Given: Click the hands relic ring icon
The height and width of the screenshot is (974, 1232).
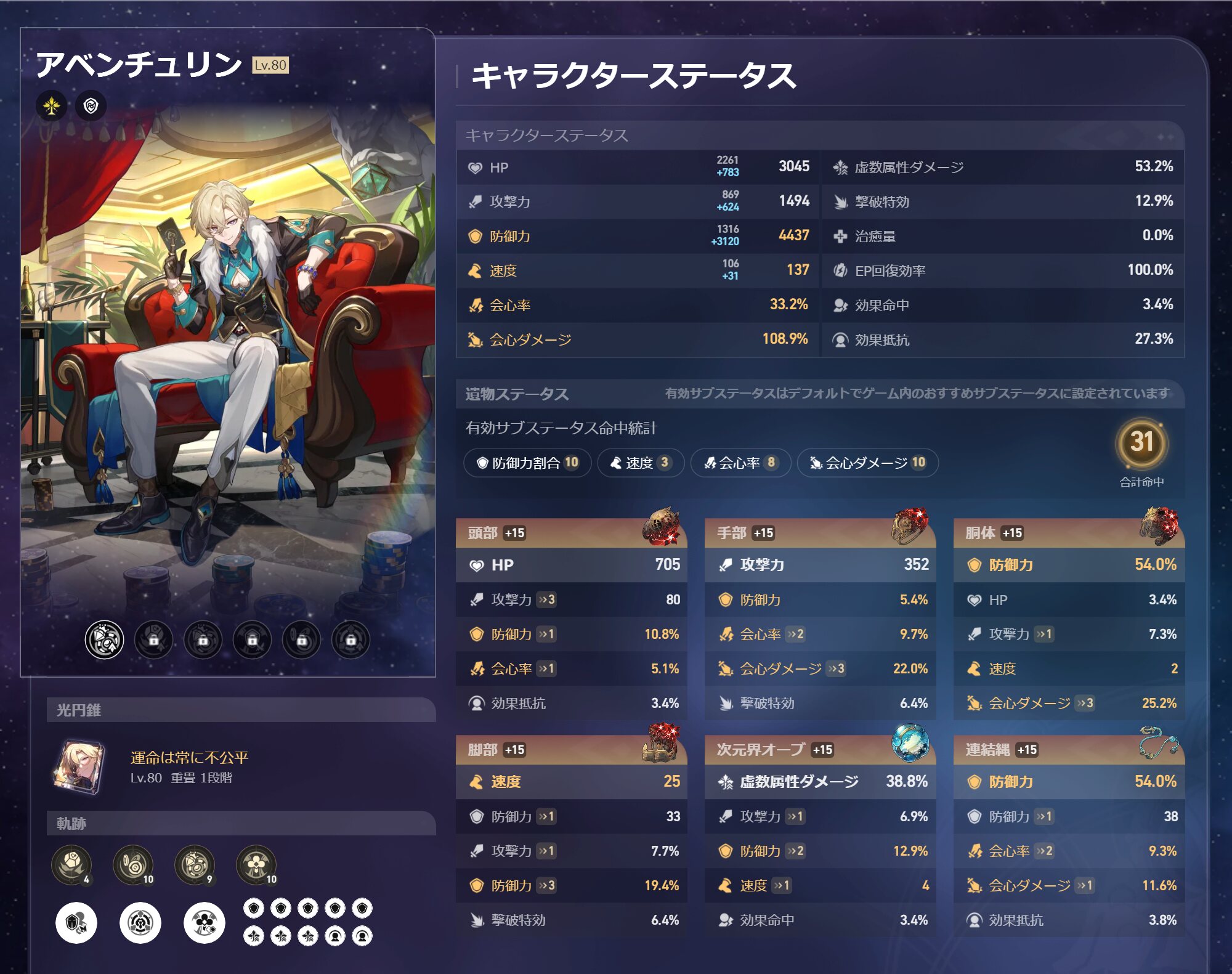Looking at the screenshot, I should (910, 527).
